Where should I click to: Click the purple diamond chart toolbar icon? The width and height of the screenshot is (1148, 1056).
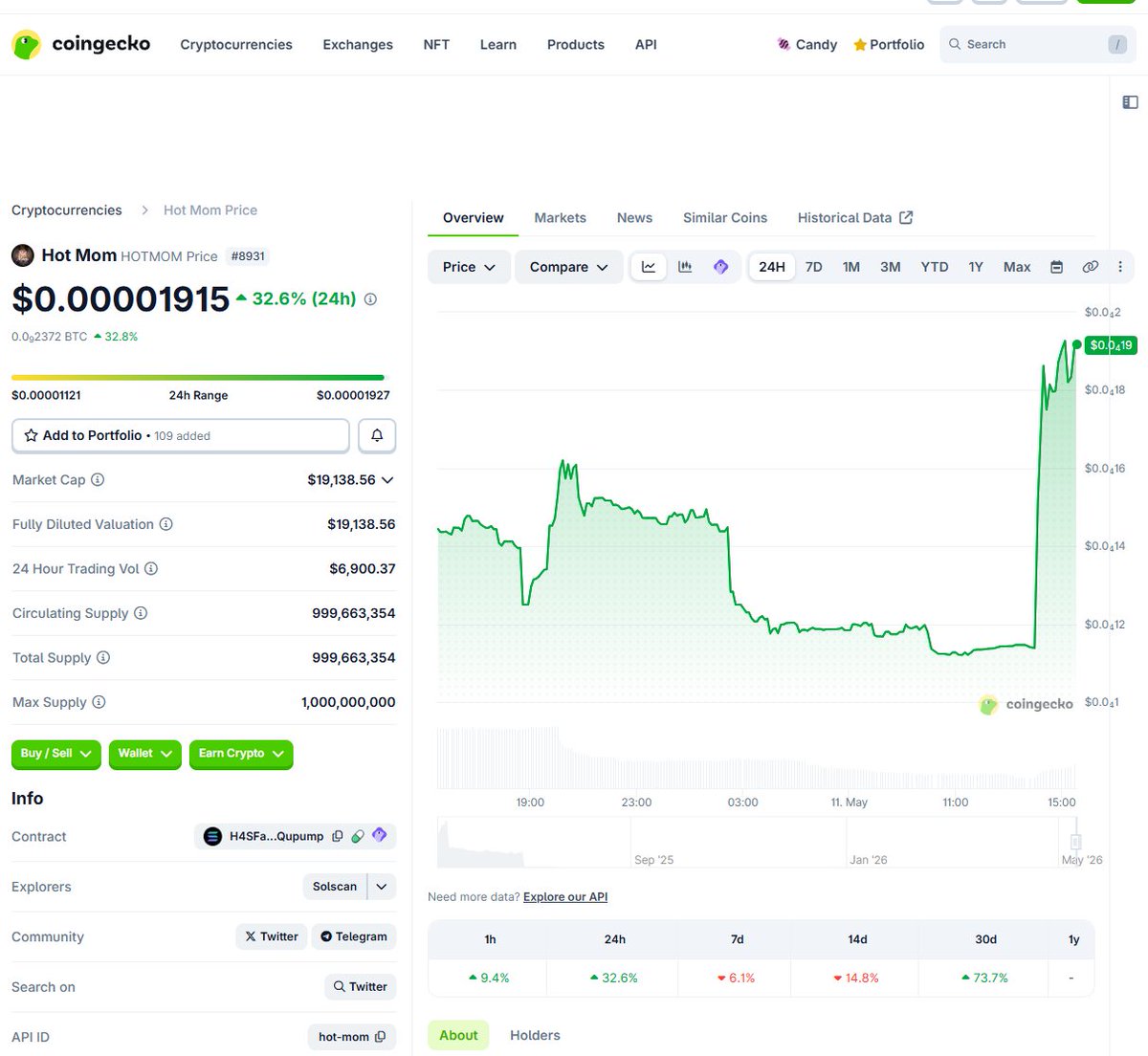coord(721,267)
